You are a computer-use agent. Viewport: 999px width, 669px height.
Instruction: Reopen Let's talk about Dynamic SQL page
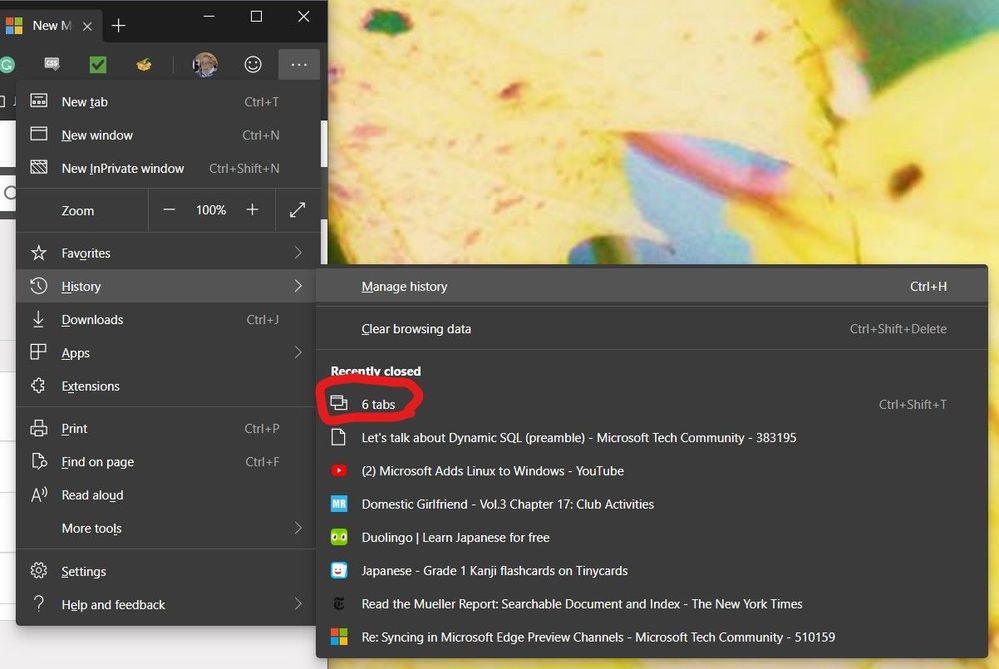coord(652,438)
